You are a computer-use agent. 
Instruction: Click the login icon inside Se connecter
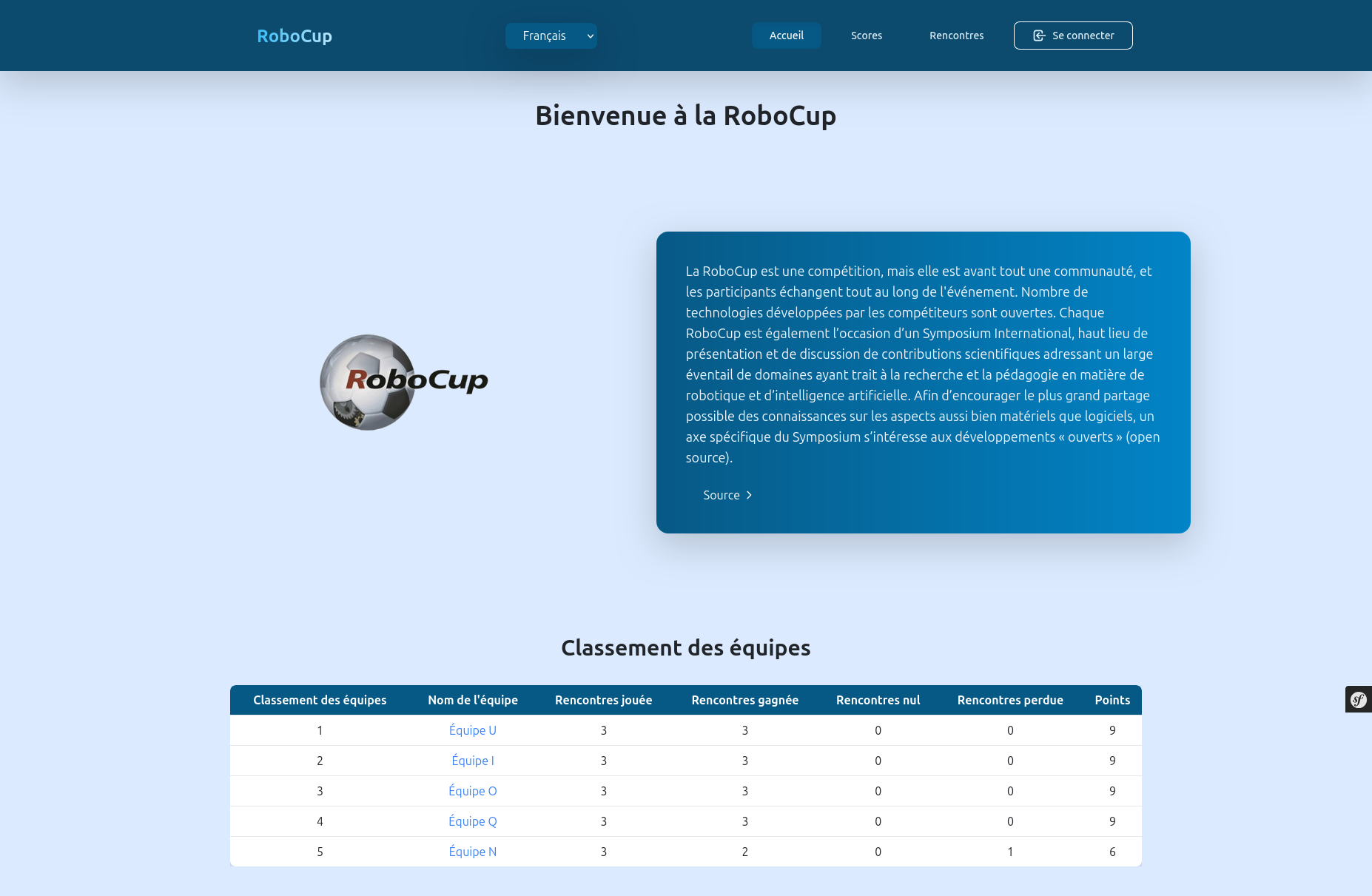tap(1039, 35)
